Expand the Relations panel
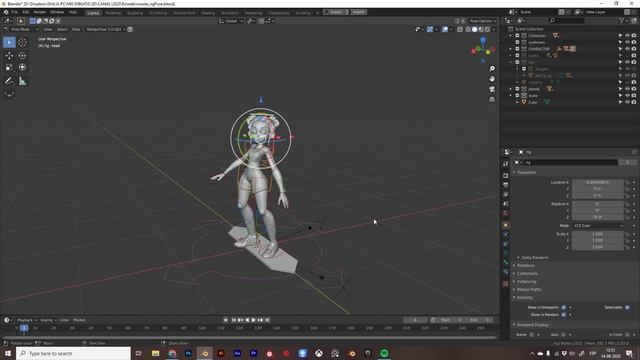This screenshot has height=360, width=640. click(x=525, y=265)
